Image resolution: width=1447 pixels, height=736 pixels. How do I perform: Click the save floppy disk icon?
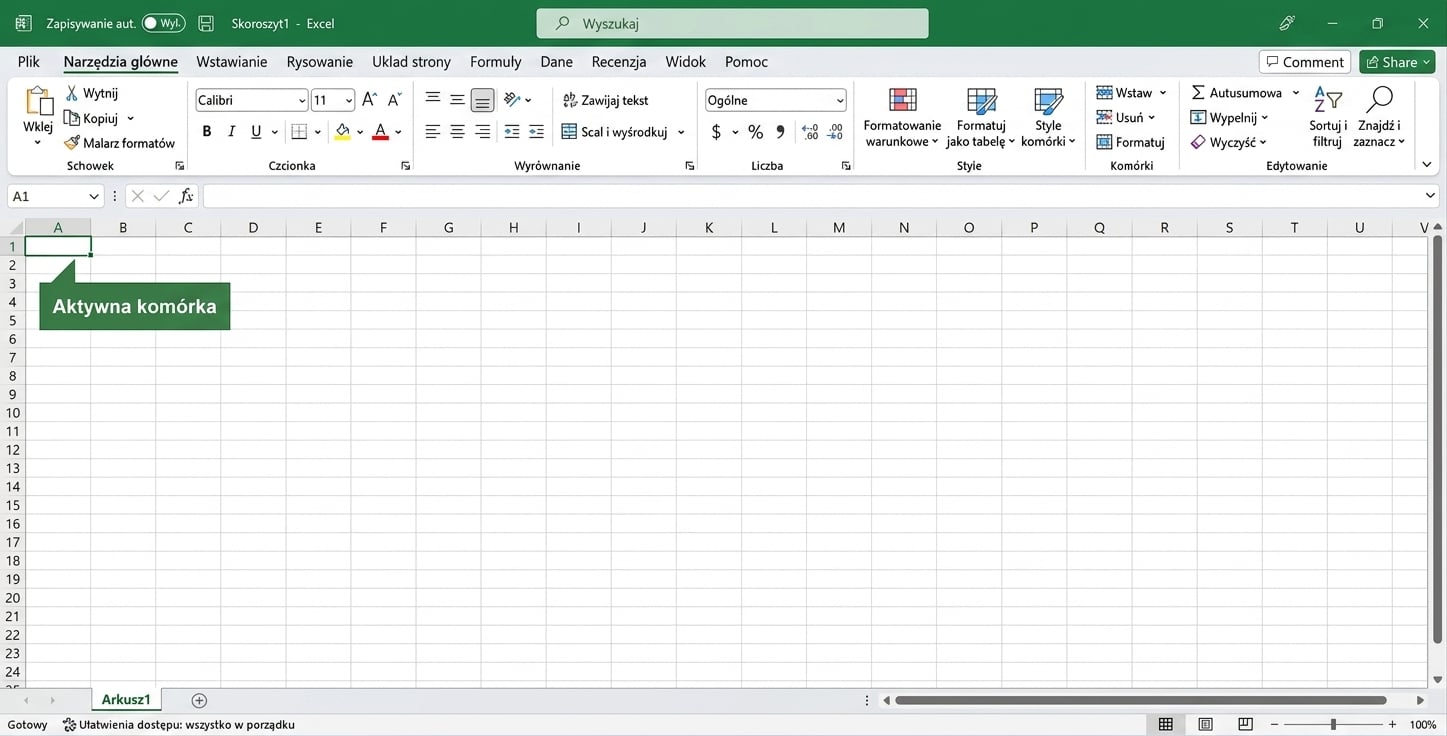pyautogui.click(x=206, y=23)
